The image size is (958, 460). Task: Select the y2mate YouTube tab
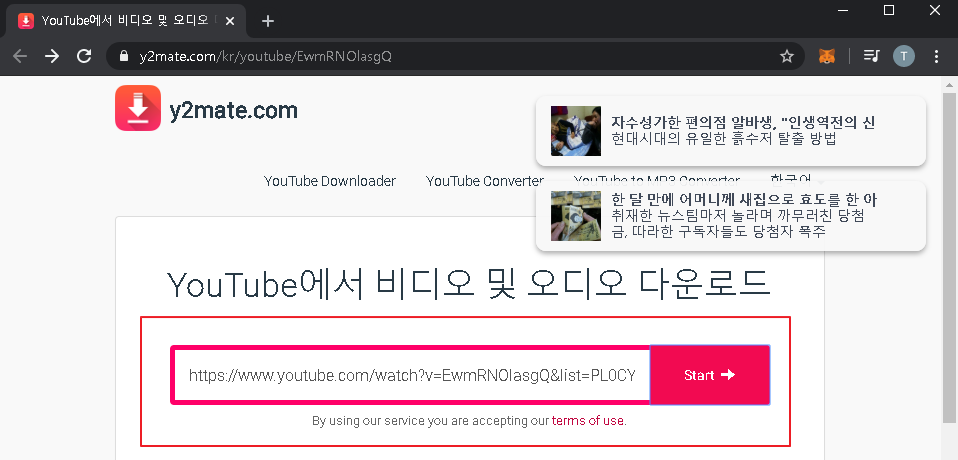126,21
